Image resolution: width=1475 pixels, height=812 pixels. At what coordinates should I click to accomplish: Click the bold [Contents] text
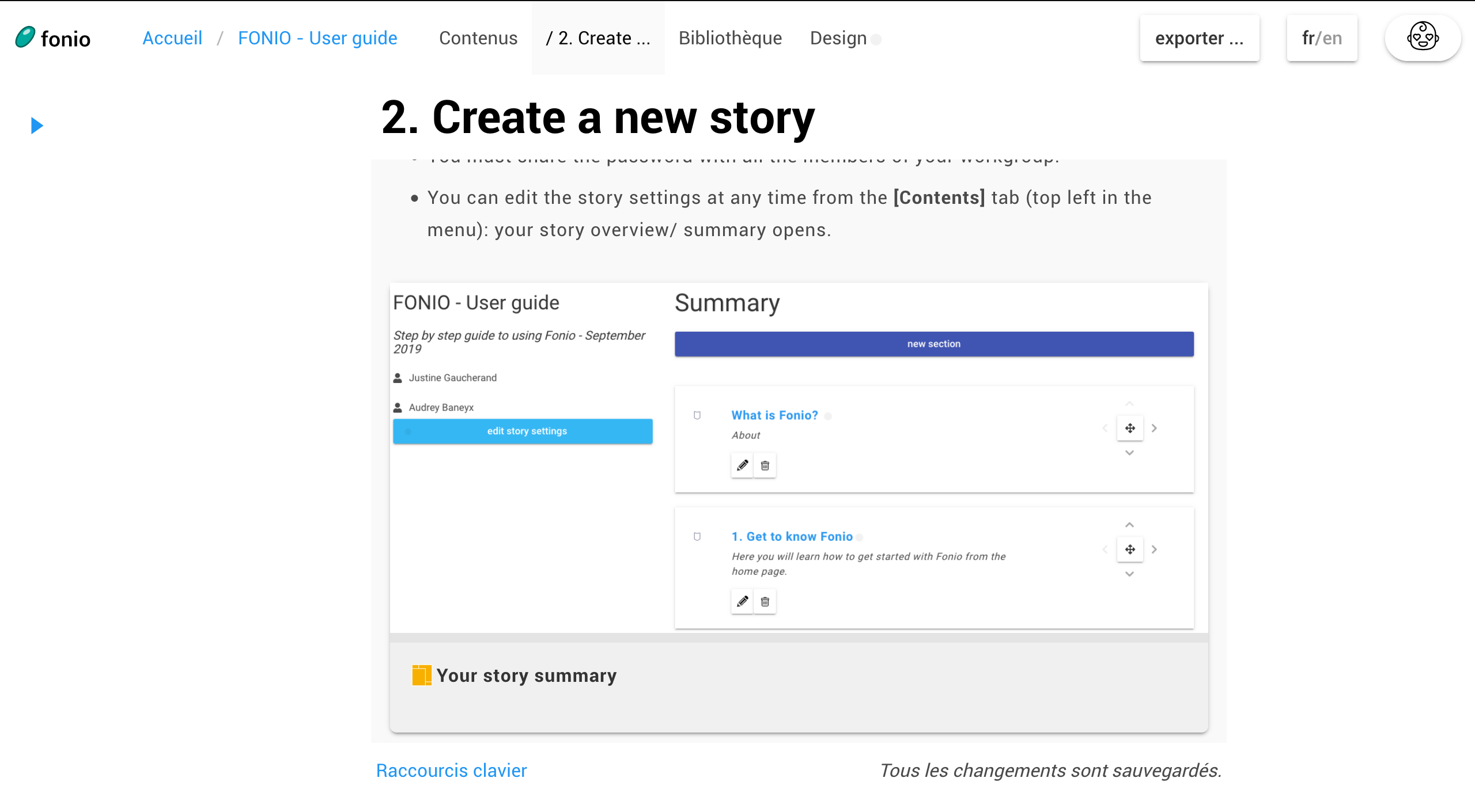(939, 198)
